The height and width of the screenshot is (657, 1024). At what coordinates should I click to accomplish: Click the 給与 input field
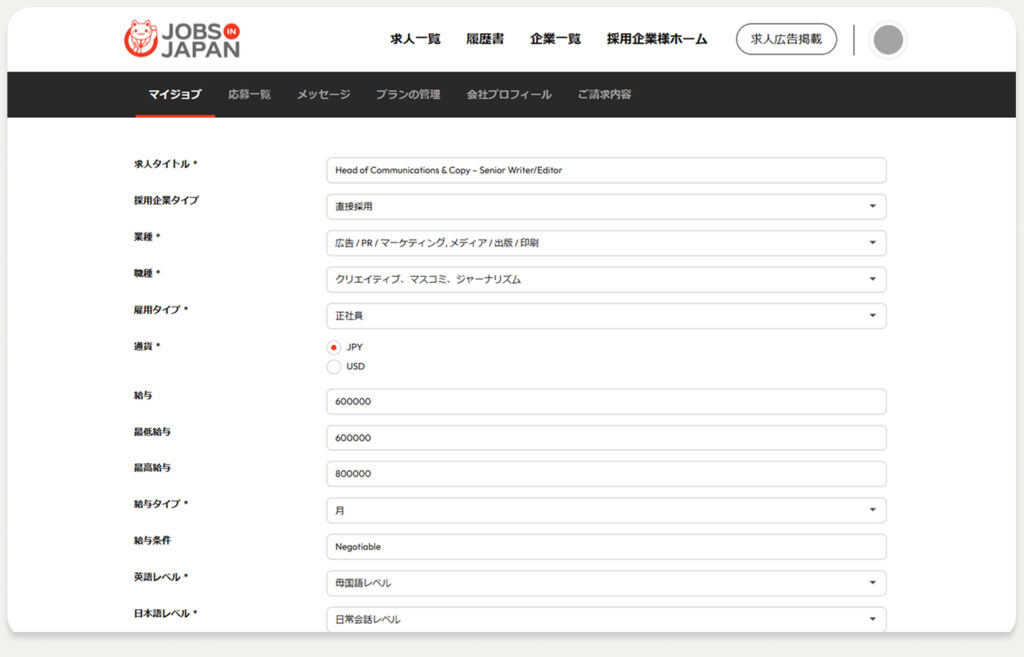[606, 402]
